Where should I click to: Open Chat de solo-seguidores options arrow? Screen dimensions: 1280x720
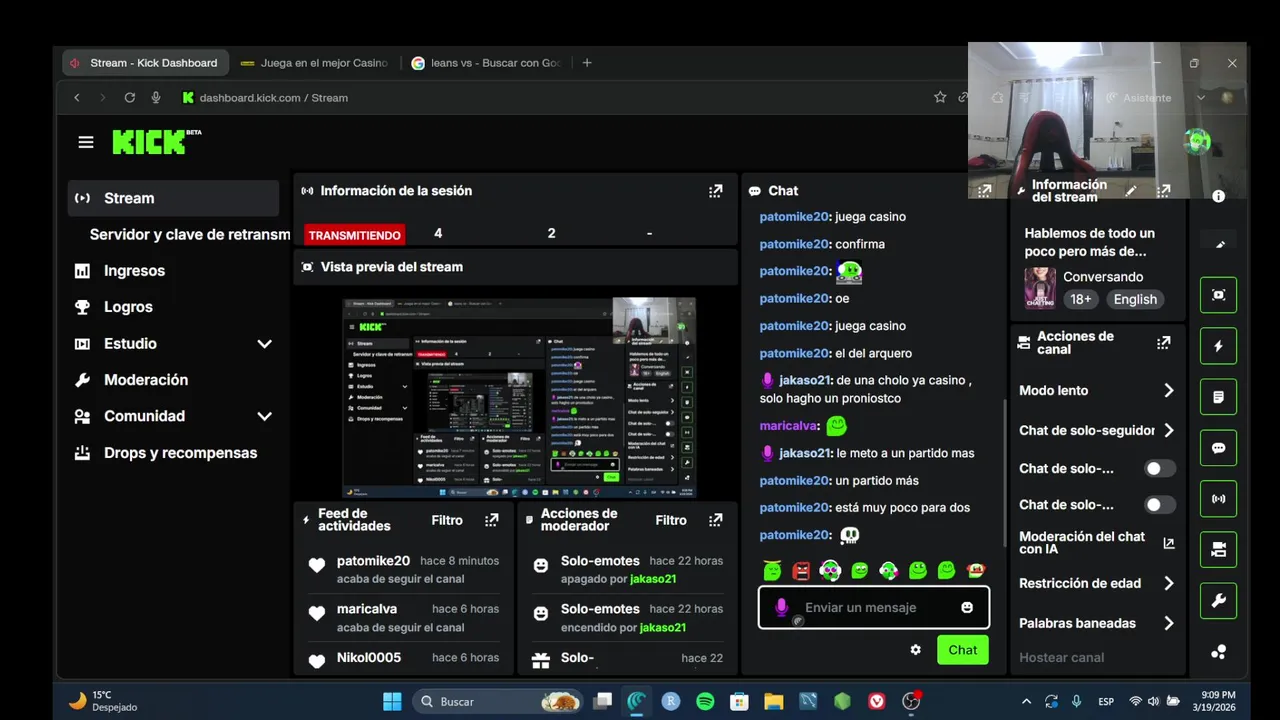pos(1168,431)
